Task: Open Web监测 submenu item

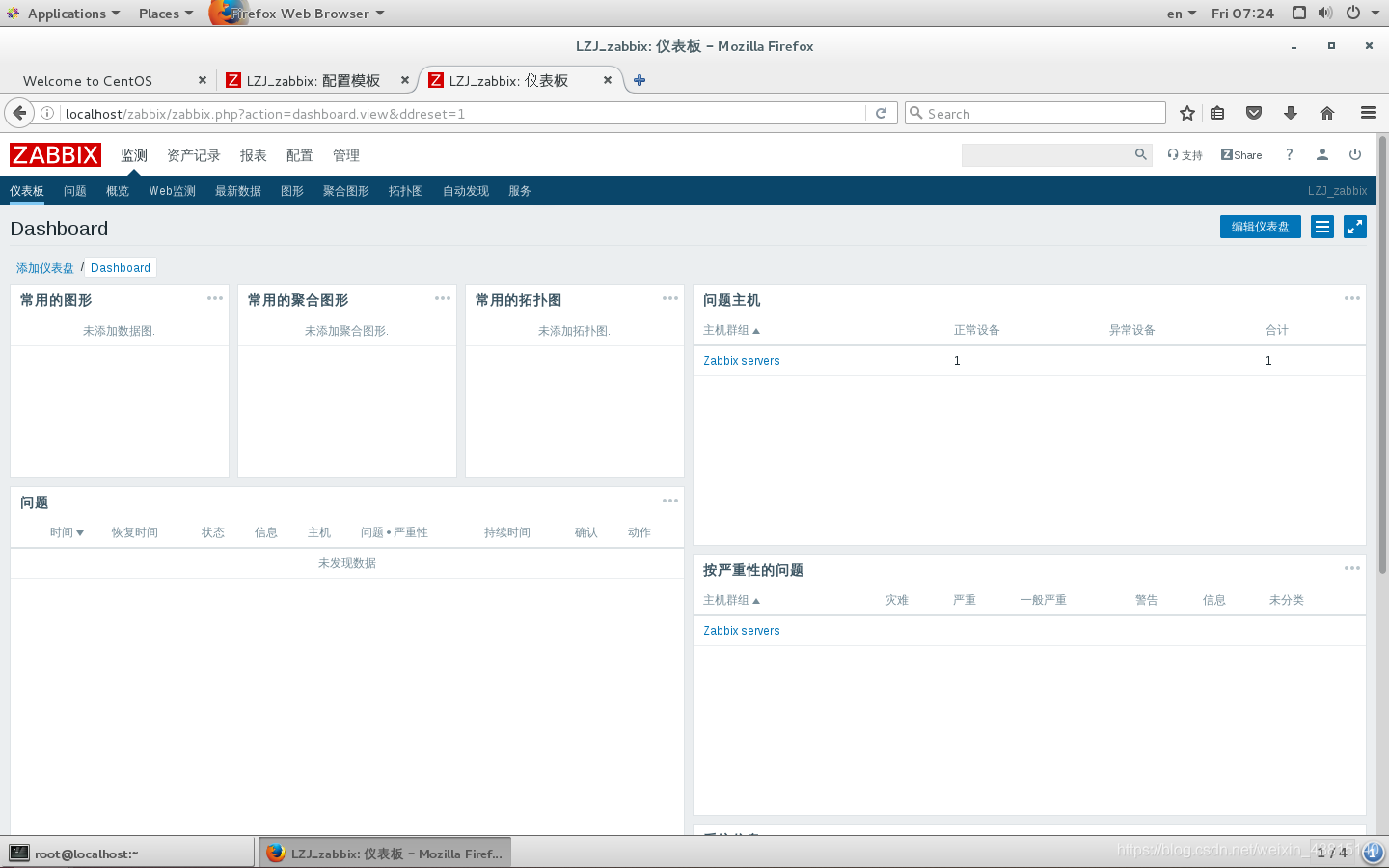Action: pos(173,191)
